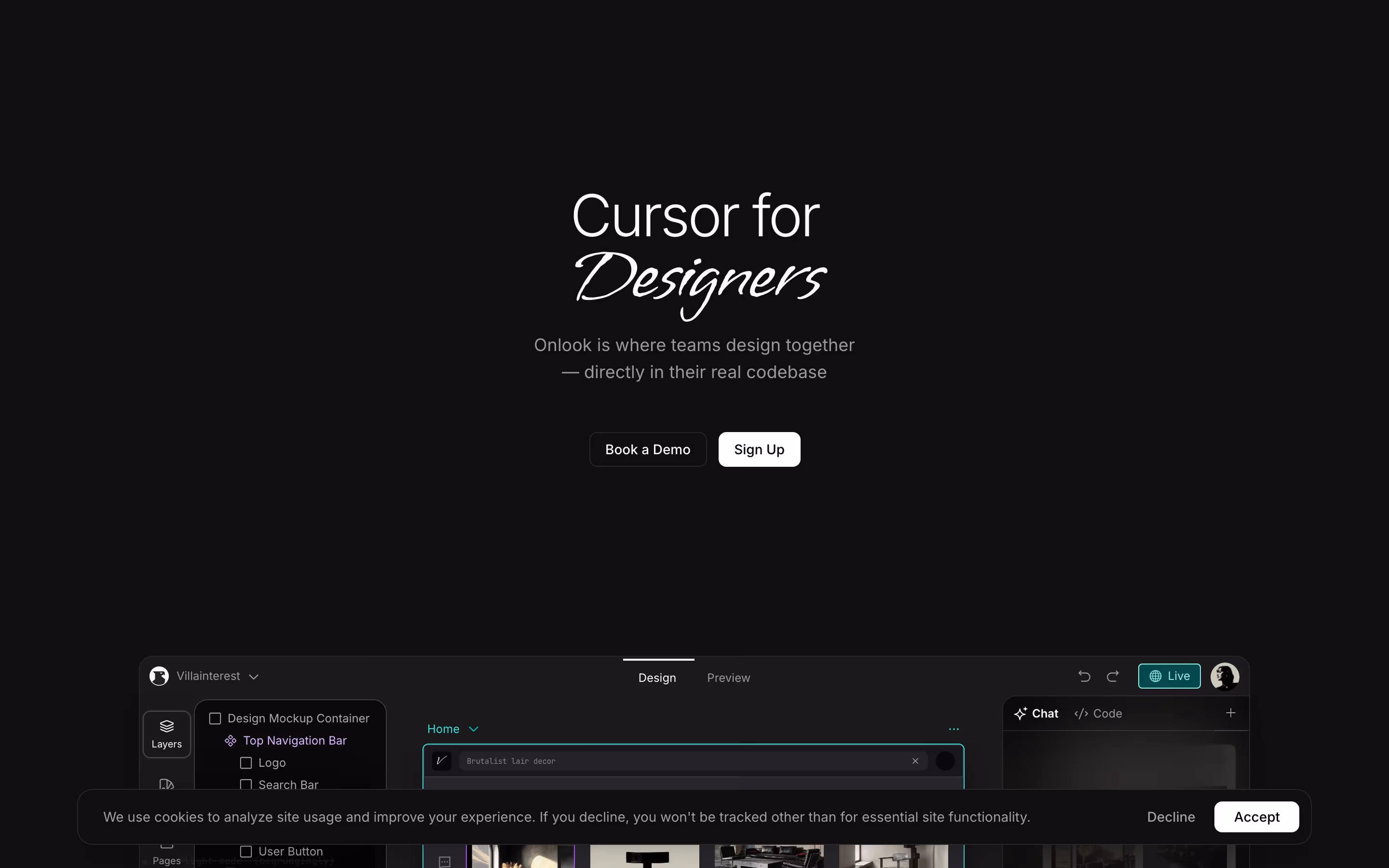The height and width of the screenshot is (868, 1389).
Task: Open the Code tab
Action: point(1098,714)
